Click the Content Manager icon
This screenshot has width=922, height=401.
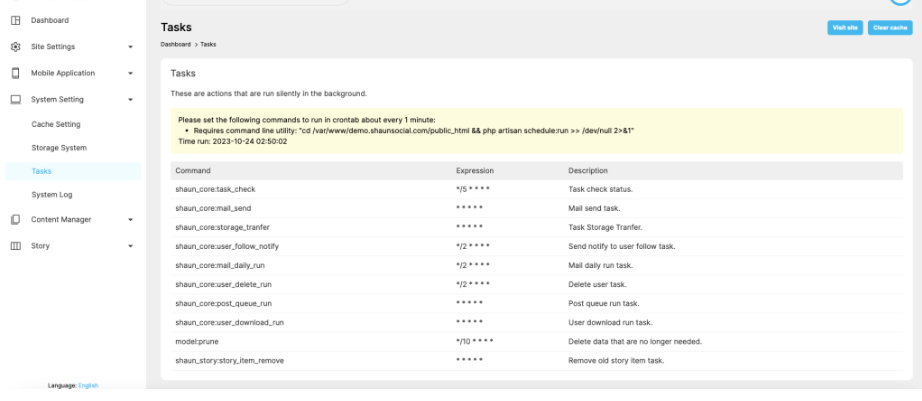pyautogui.click(x=15, y=219)
